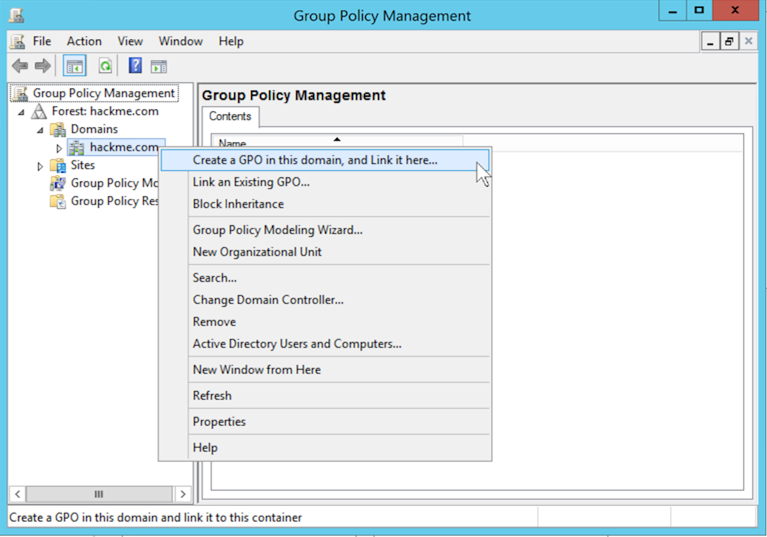Click New Organizational Unit menu entry
Image resolution: width=767 pixels, height=537 pixels.
(257, 252)
